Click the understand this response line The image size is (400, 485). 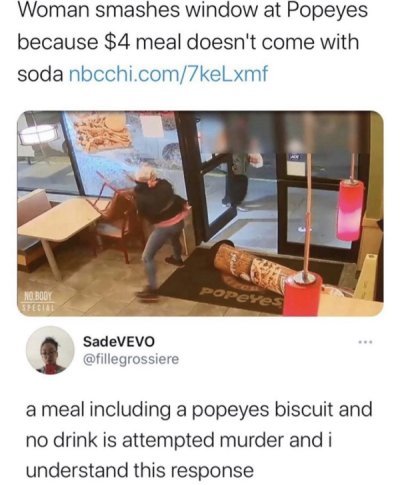point(140,470)
